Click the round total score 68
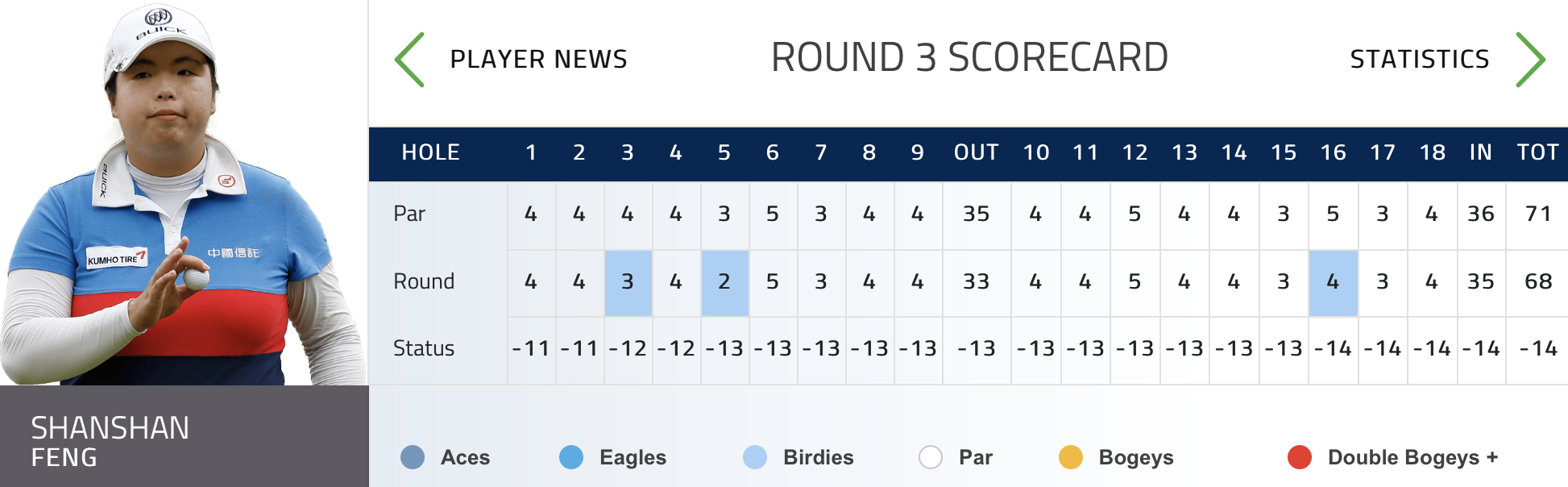This screenshot has height=487, width=1568. pos(1537,282)
